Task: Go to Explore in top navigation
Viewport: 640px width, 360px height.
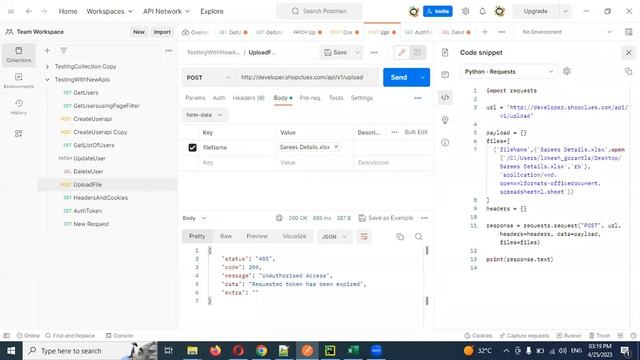Action: (212, 11)
